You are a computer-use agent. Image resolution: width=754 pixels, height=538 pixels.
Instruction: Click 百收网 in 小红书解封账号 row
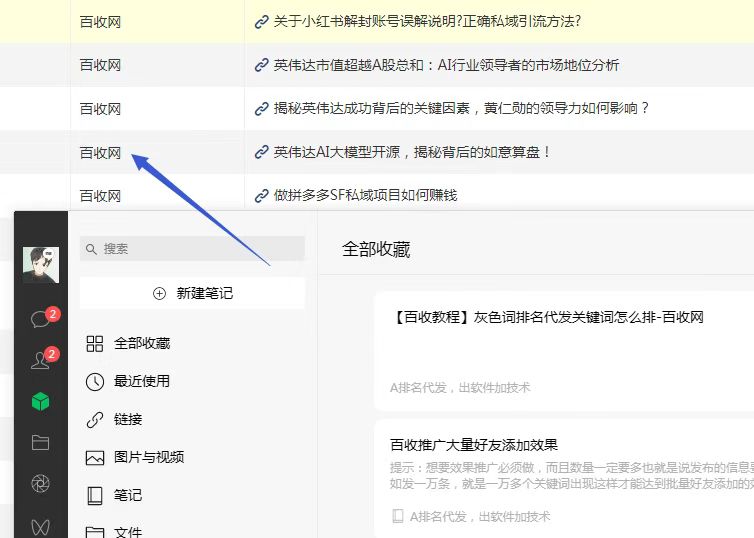[100, 22]
